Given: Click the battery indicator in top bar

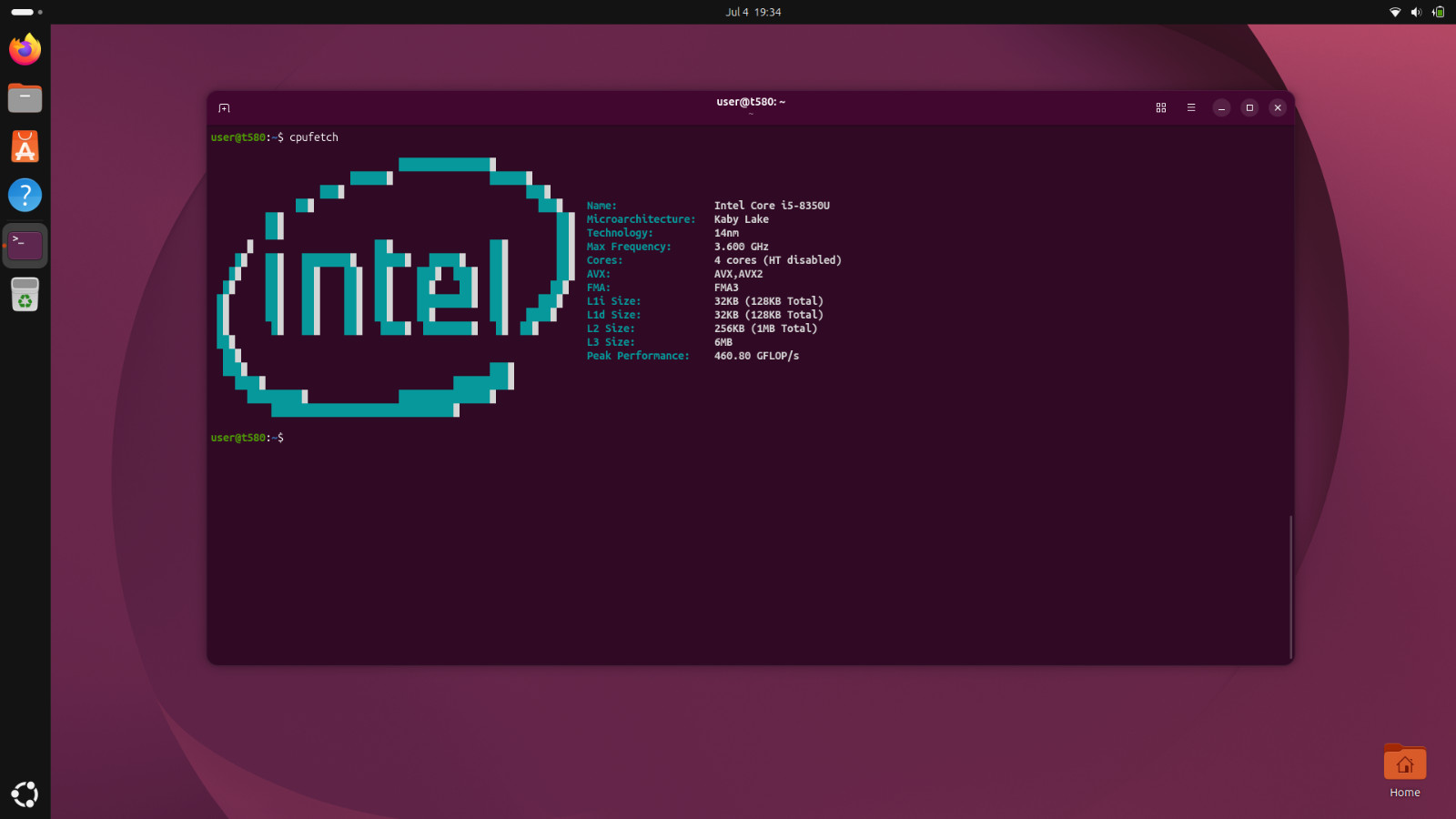Looking at the screenshot, I should tap(1438, 12).
